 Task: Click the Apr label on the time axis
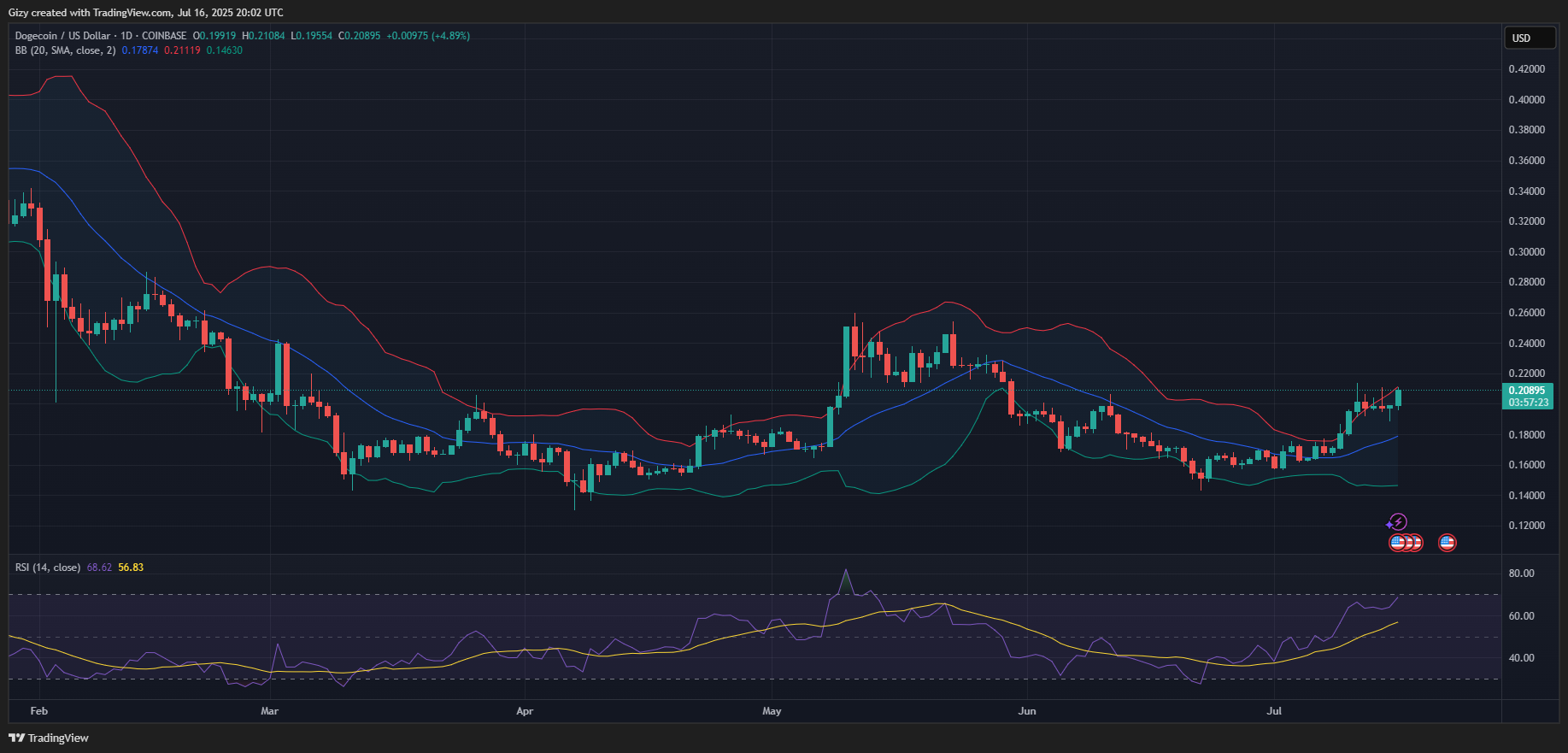[525, 711]
